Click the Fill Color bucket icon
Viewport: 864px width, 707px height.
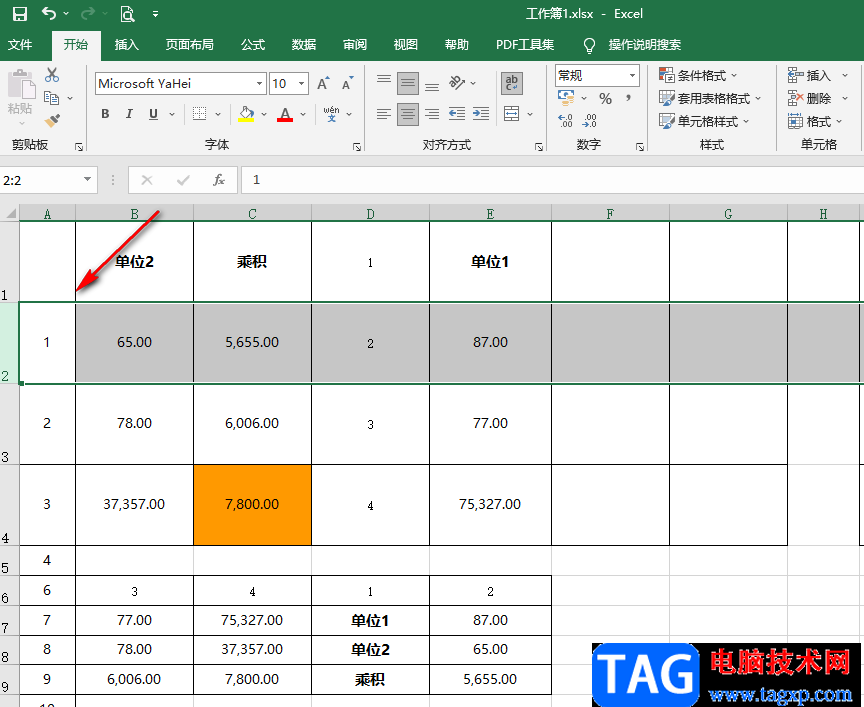point(246,114)
